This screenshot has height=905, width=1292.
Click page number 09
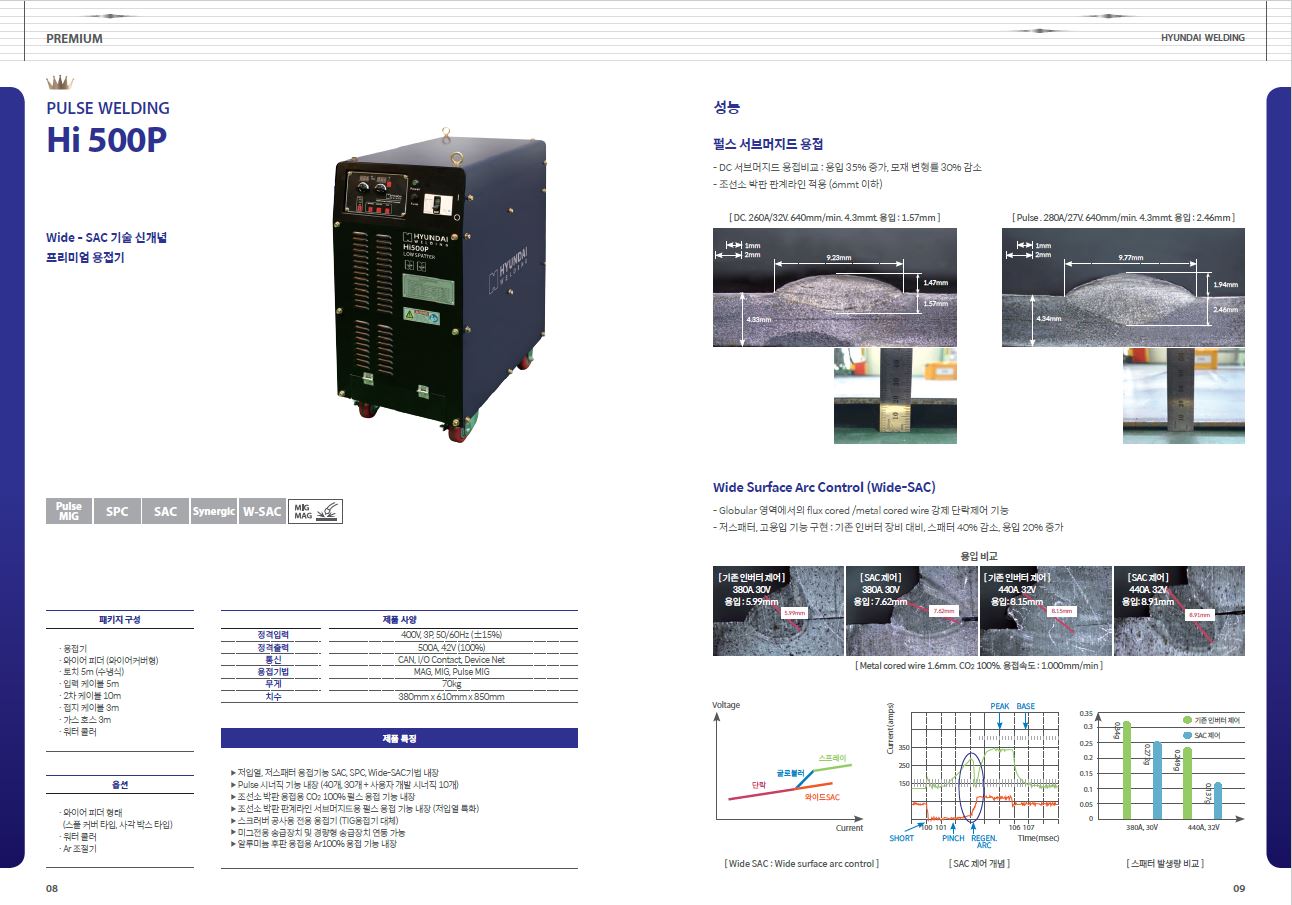1239,888
